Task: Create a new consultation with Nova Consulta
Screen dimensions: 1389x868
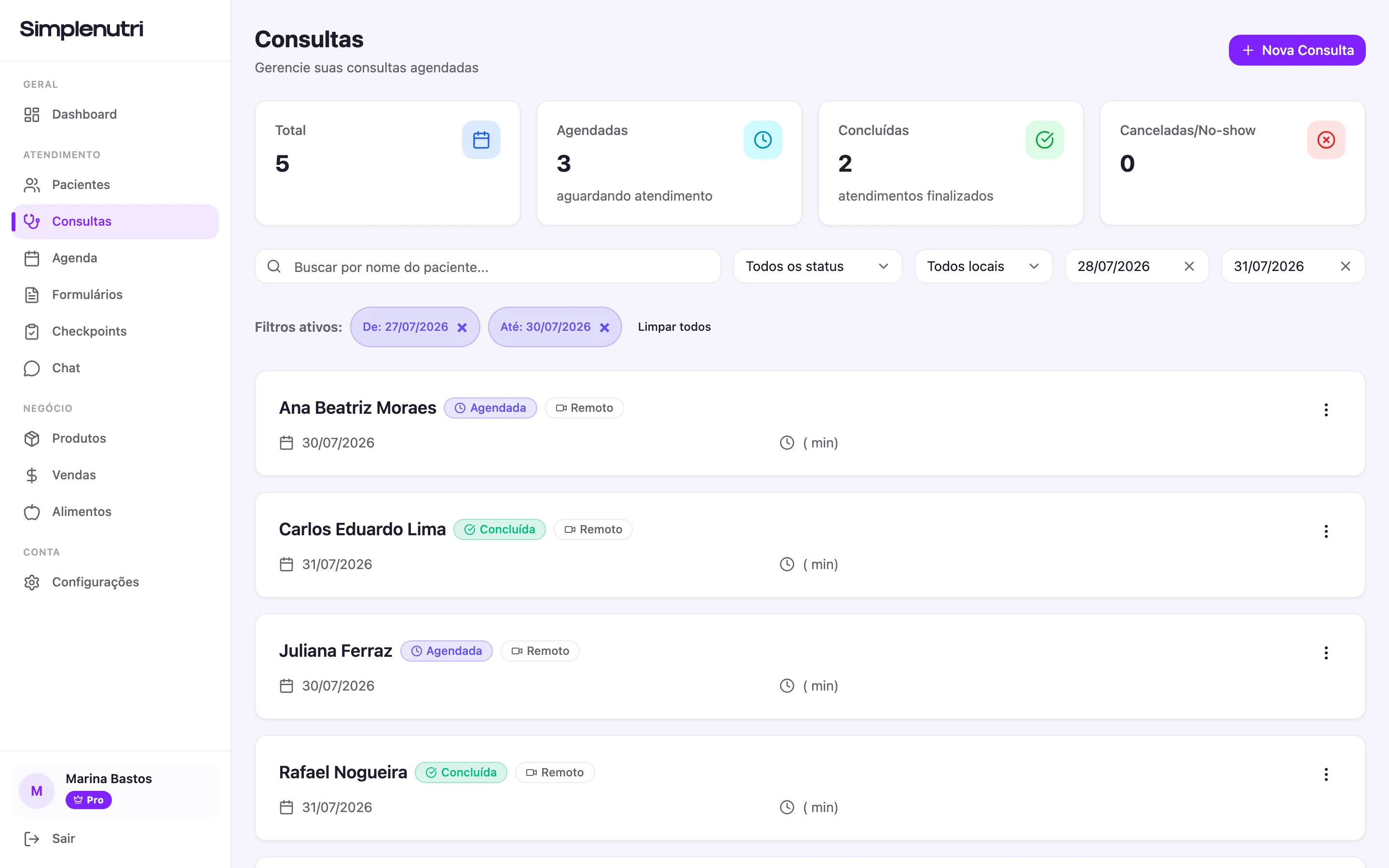Action: point(1296,51)
